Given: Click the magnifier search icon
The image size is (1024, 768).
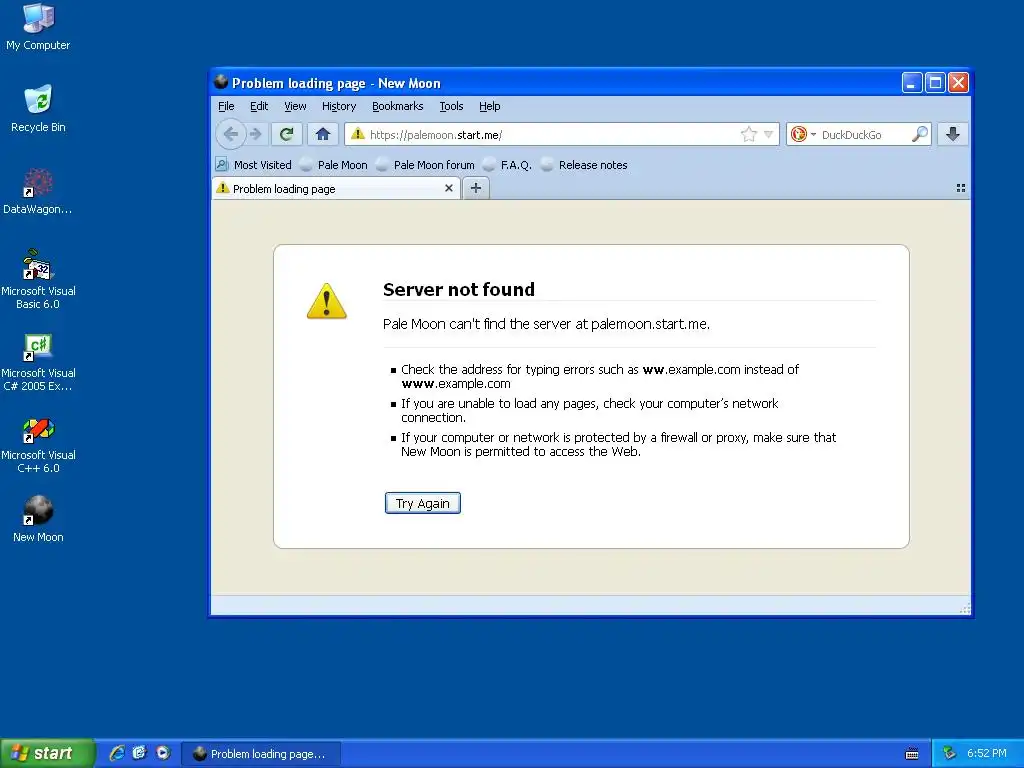Looking at the screenshot, I should coord(920,135).
